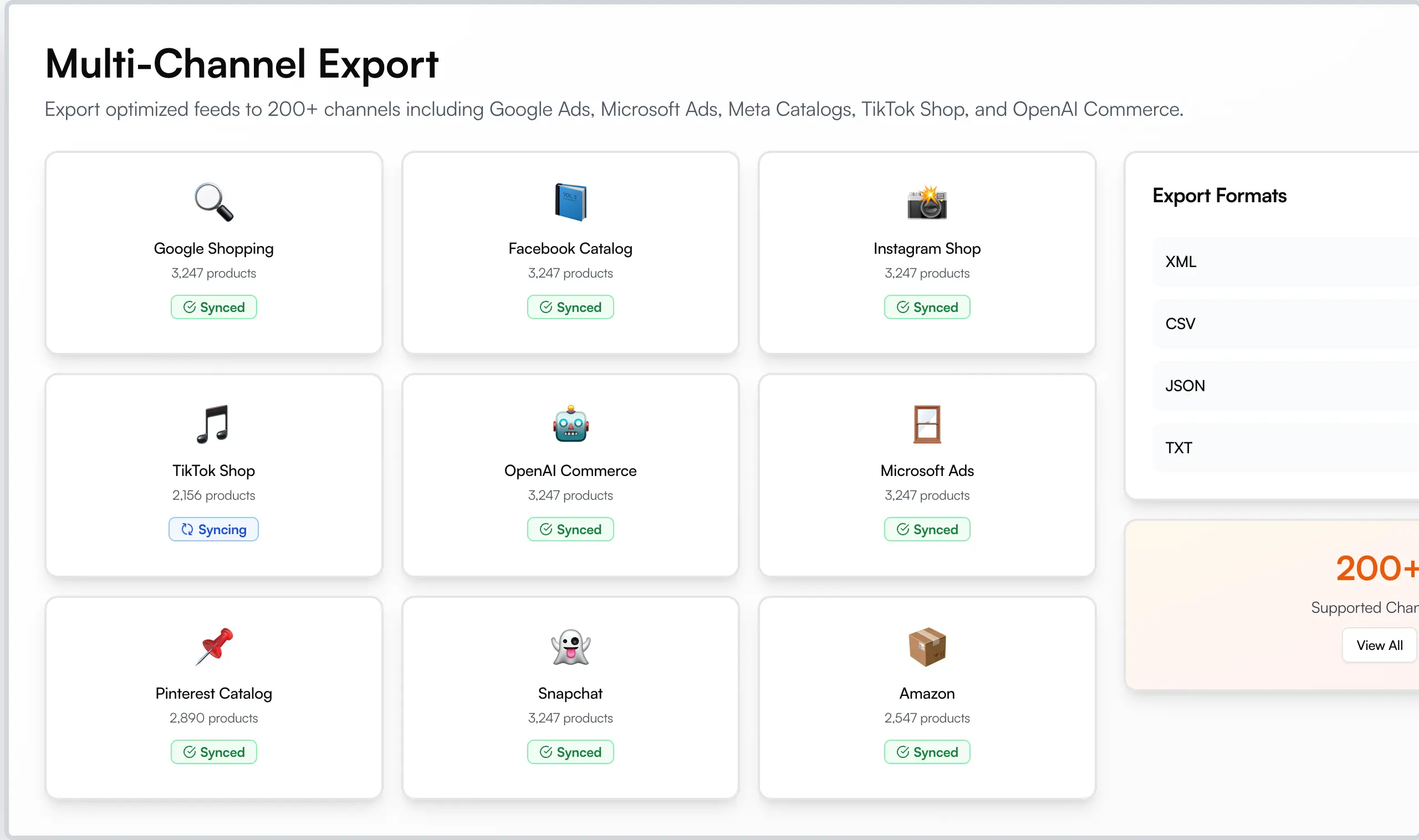
Task: Click the Synced badge under Snapchat
Action: 570,752
